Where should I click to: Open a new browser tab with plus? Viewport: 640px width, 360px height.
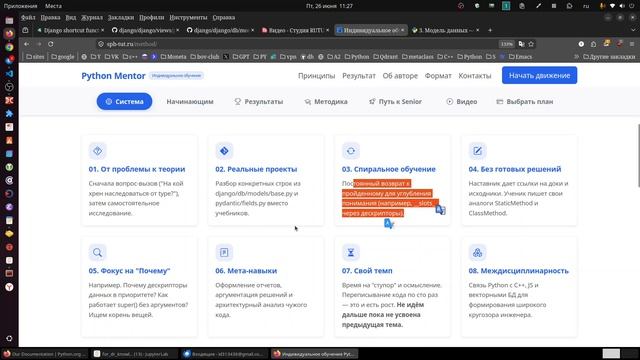(x=490, y=30)
